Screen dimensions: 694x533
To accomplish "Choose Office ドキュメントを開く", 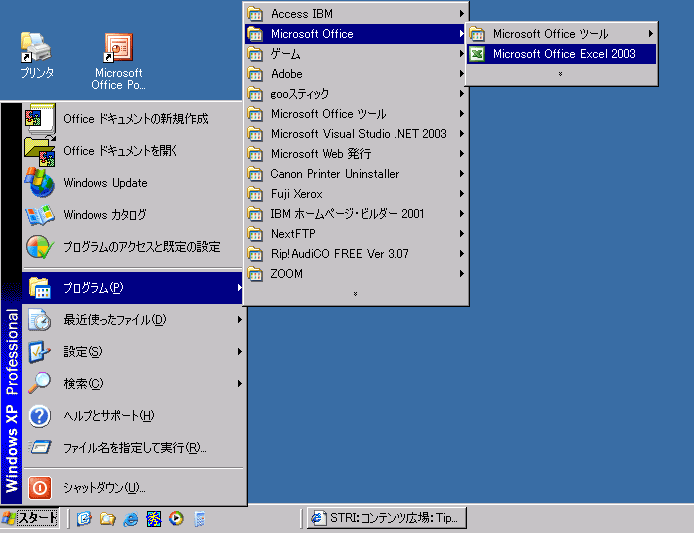I will click(132, 151).
